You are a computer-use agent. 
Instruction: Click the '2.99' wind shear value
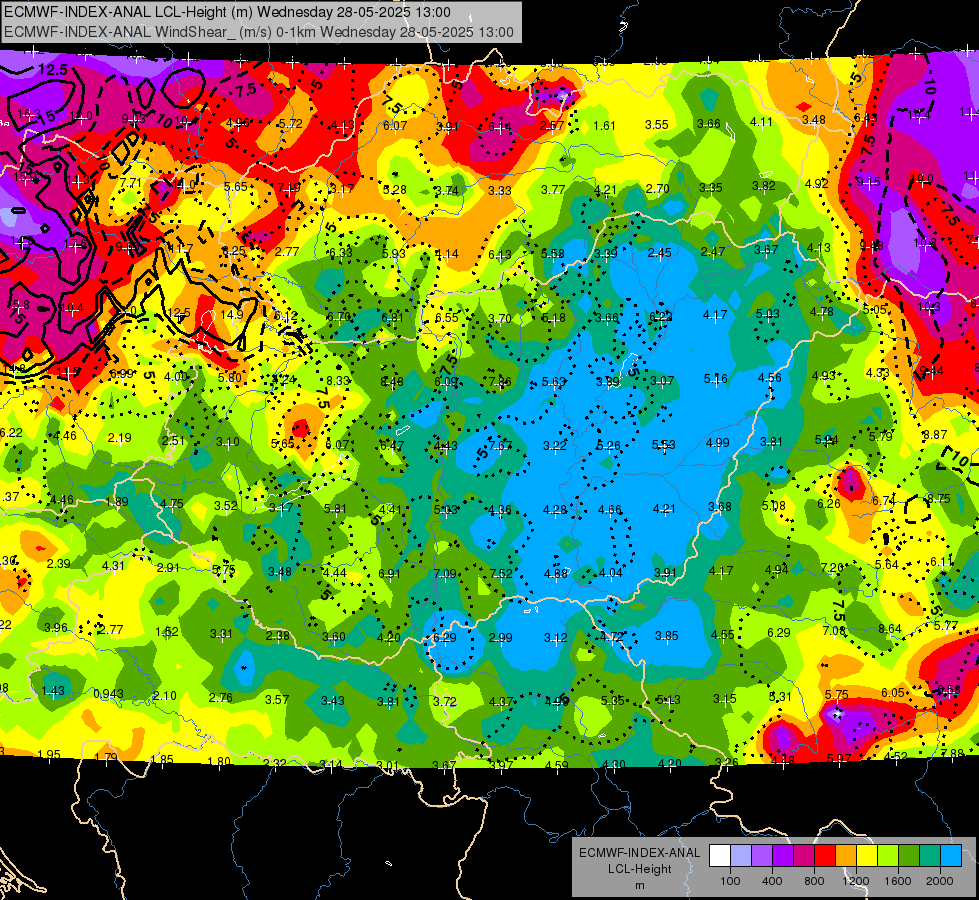(x=501, y=638)
